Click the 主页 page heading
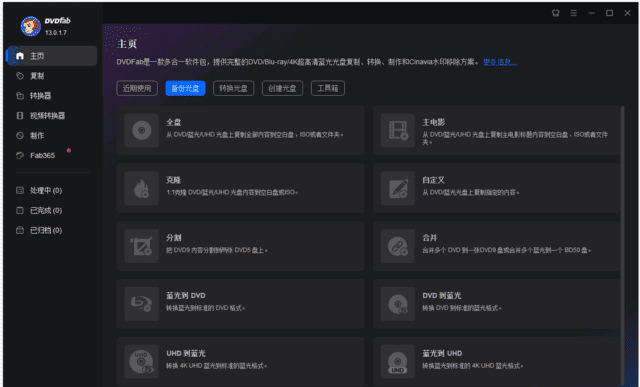 click(x=127, y=44)
